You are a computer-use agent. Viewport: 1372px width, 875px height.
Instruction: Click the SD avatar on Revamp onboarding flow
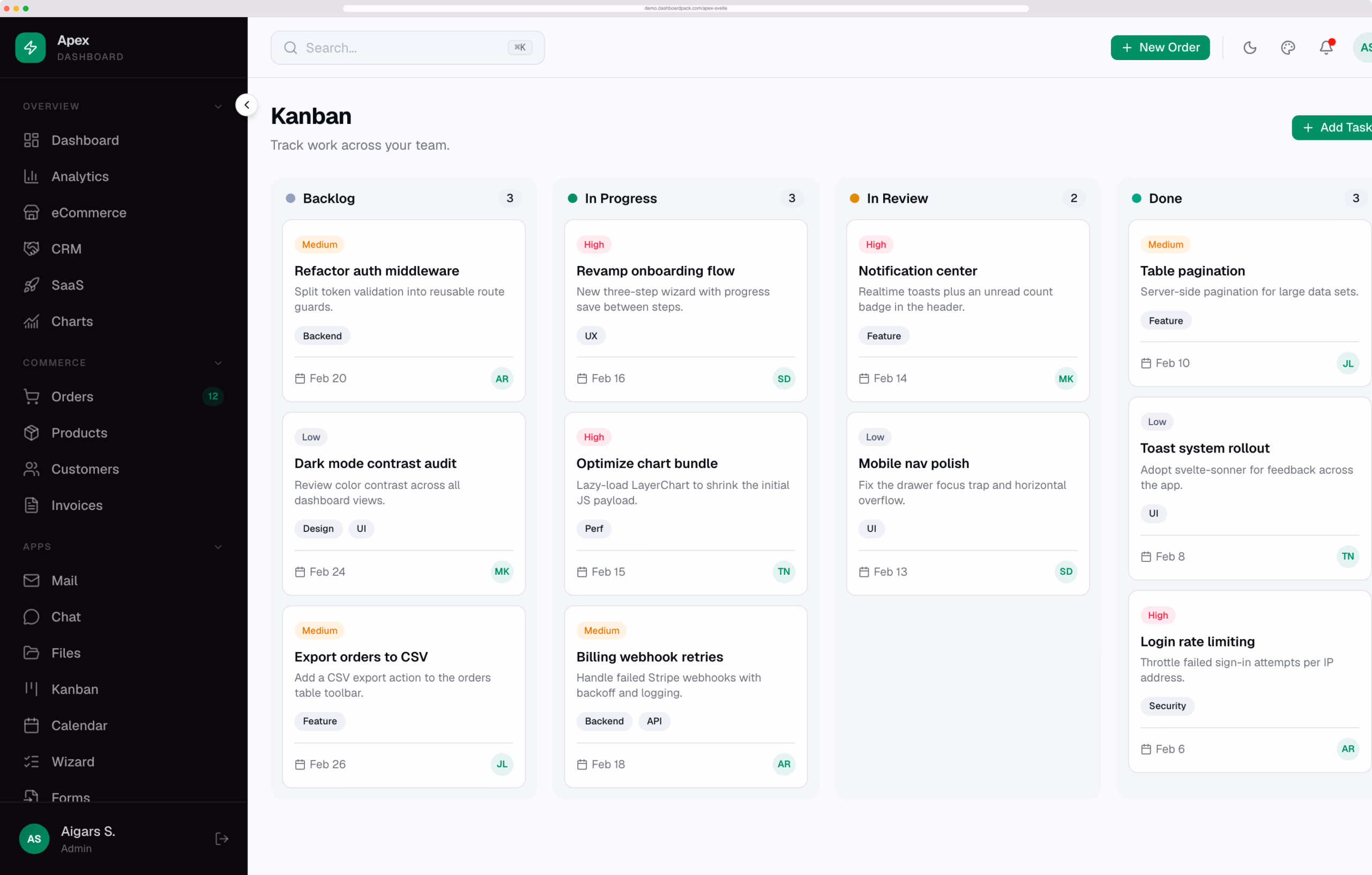[784, 379]
